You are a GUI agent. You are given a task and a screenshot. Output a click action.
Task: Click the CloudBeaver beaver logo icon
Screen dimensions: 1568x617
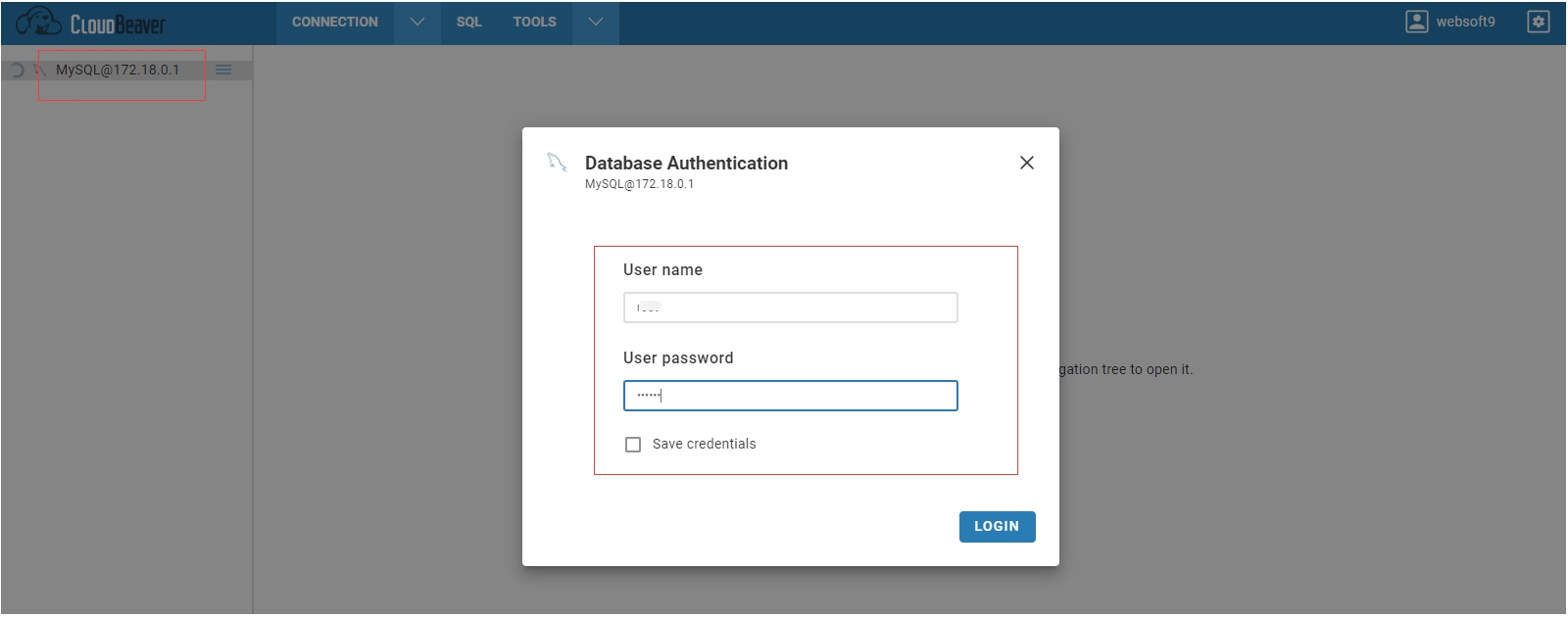click(38, 22)
